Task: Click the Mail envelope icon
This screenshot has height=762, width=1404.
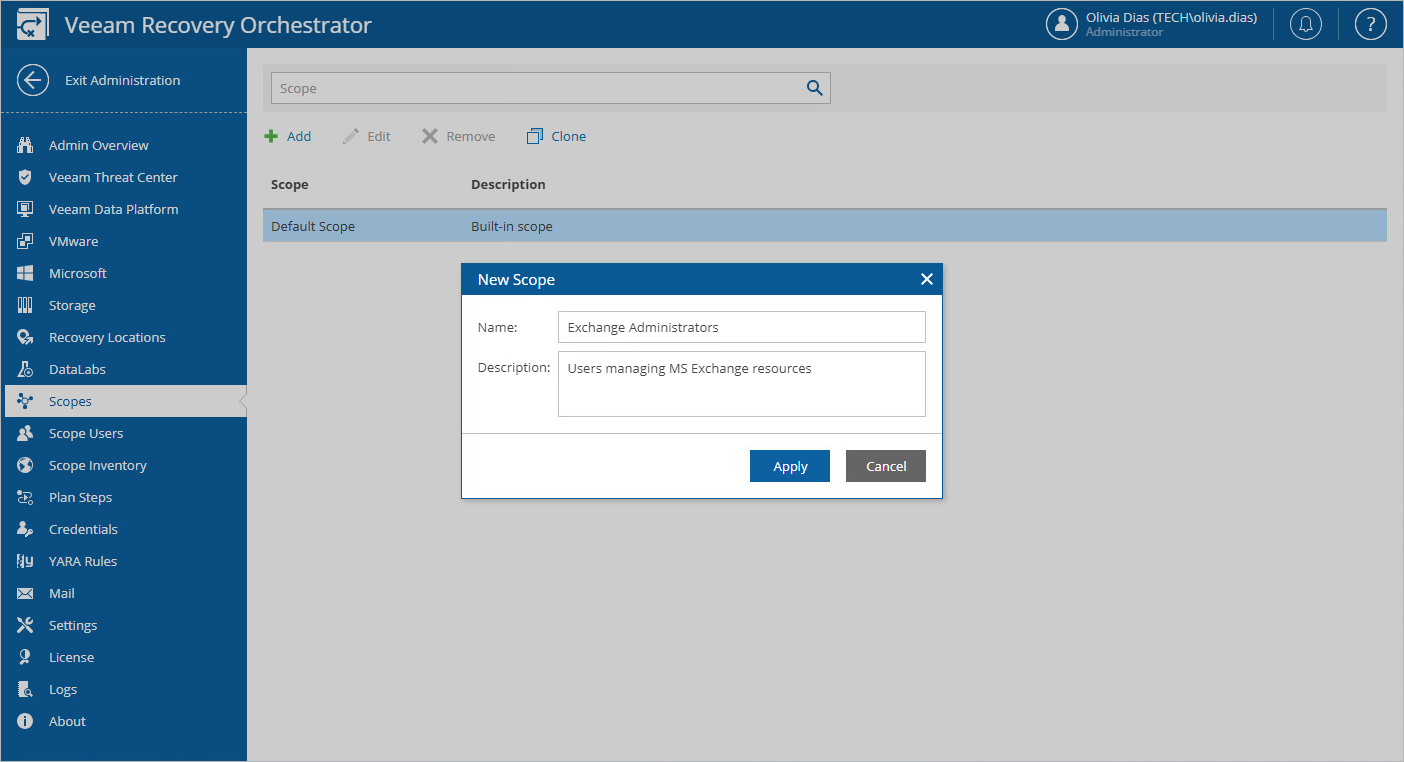Action: click(26, 593)
